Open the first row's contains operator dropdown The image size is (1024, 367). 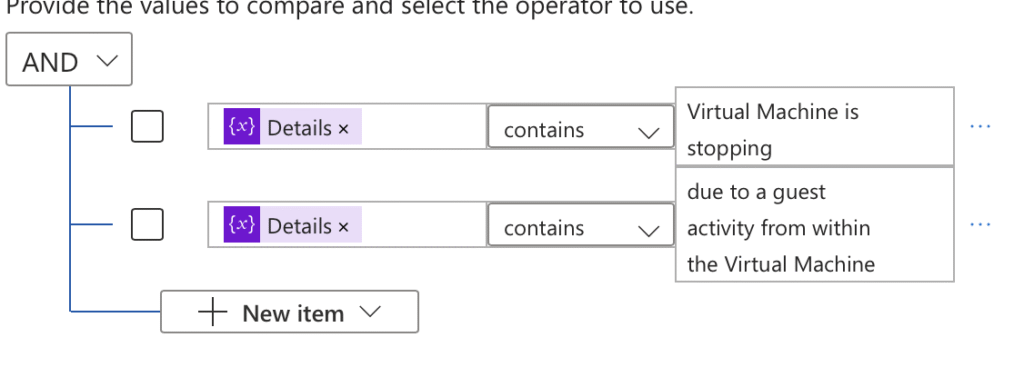581,127
